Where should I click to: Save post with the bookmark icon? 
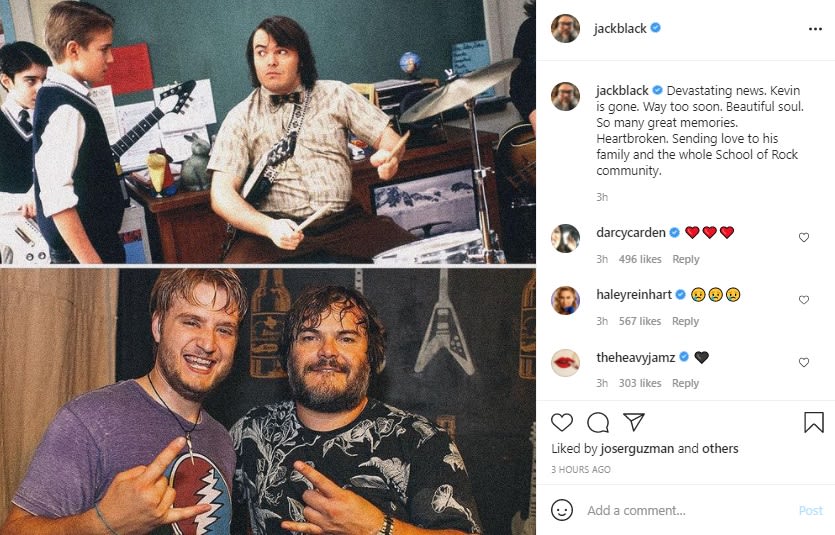814,422
